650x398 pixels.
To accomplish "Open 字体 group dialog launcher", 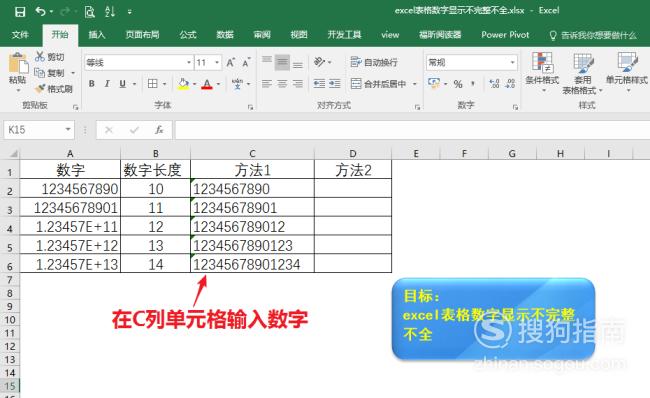I will tap(250, 107).
